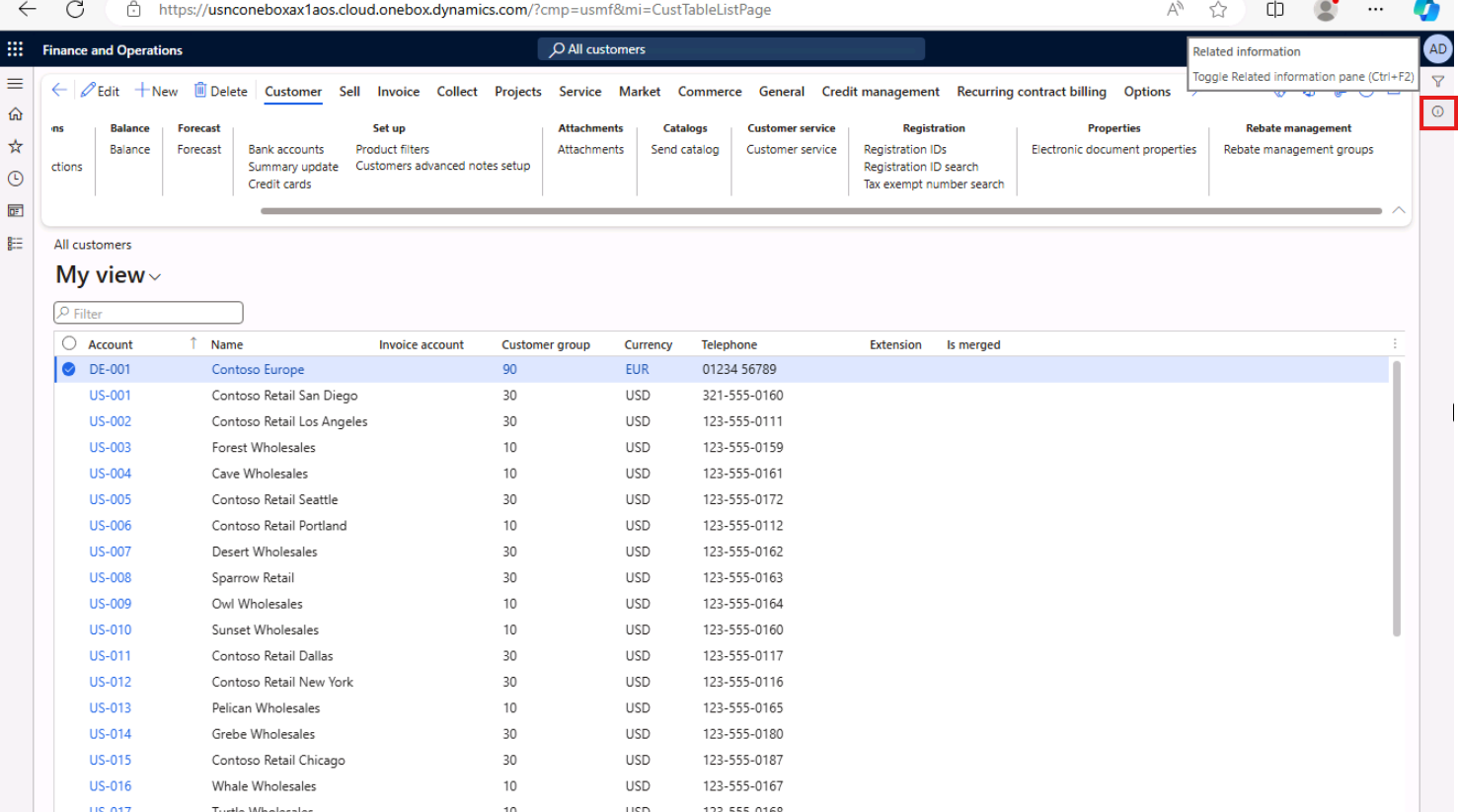Click the Delete trash button
Viewport: 1458px width, 812px height.
point(220,91)
